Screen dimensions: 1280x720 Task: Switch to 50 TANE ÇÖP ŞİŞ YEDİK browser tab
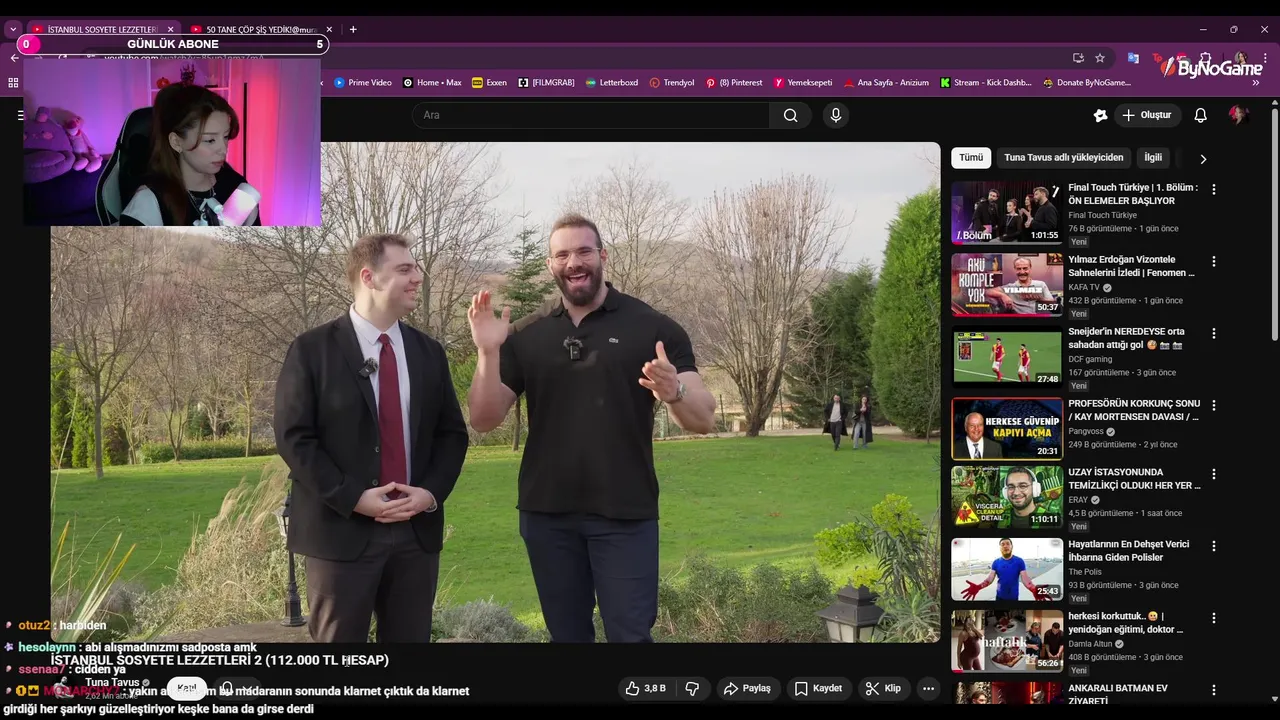tap(262, 30)
